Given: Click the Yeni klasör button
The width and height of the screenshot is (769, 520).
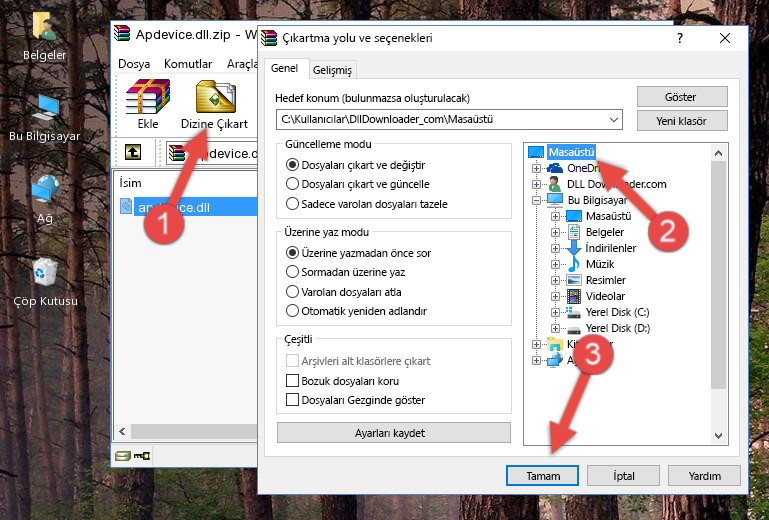Looking at the screenshot, I should 682,121.
